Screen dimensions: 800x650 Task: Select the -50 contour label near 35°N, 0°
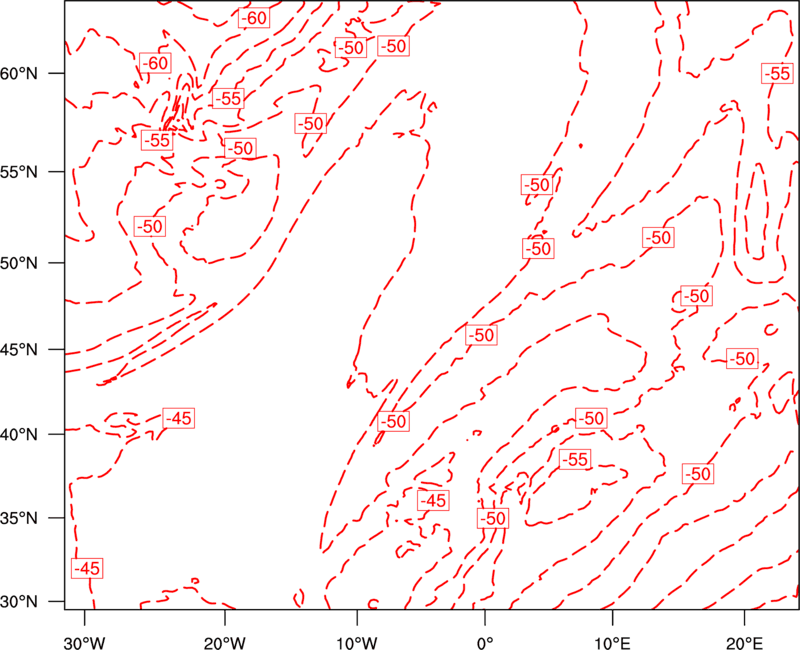point(493,518)
